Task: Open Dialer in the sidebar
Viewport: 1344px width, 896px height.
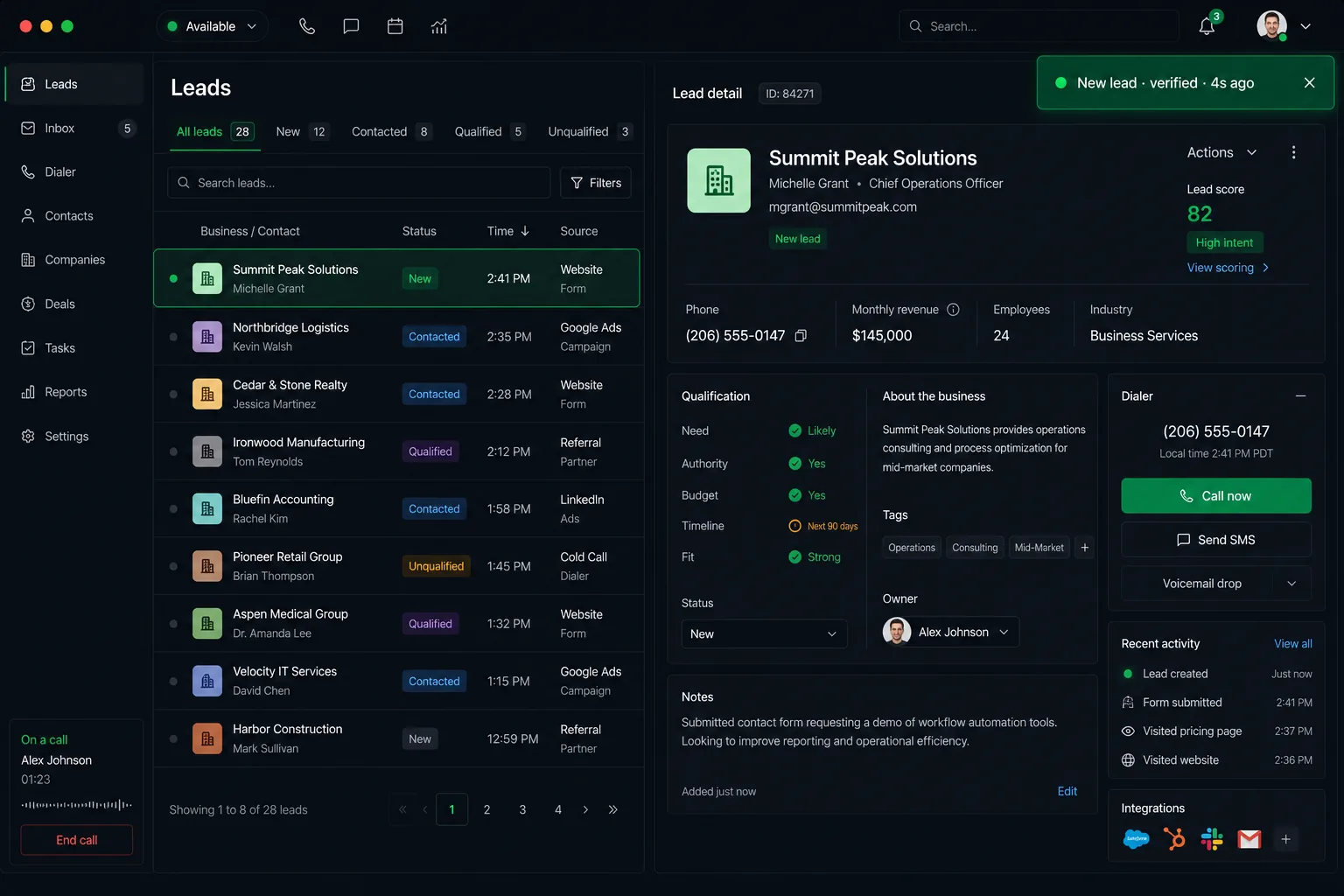Action: pos(74,172)
